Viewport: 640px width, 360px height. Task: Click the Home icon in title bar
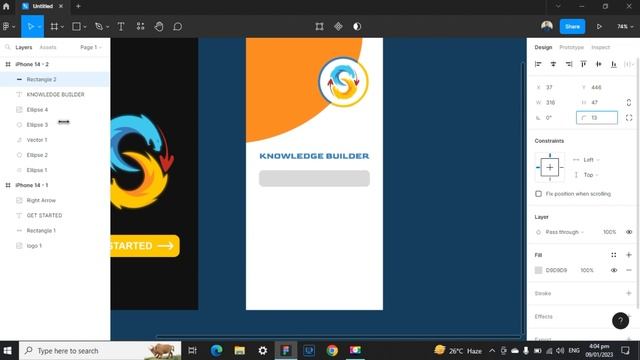pyautogui.click(x=6, y=6)
